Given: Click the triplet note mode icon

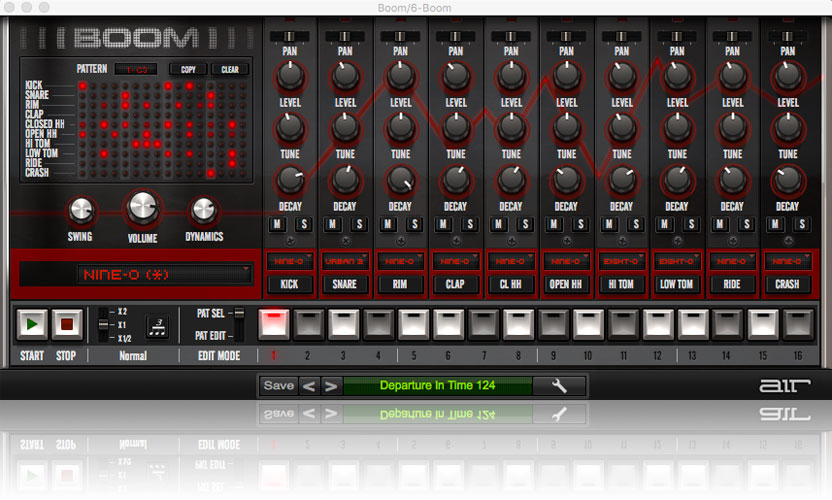Looking at the screenshot, I should point(156,326).
